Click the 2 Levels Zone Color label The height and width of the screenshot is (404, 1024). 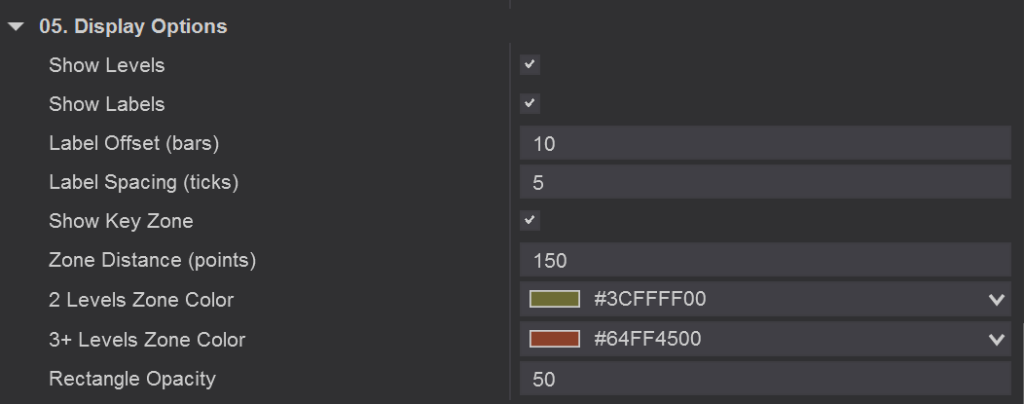click(x=141, y=299)
